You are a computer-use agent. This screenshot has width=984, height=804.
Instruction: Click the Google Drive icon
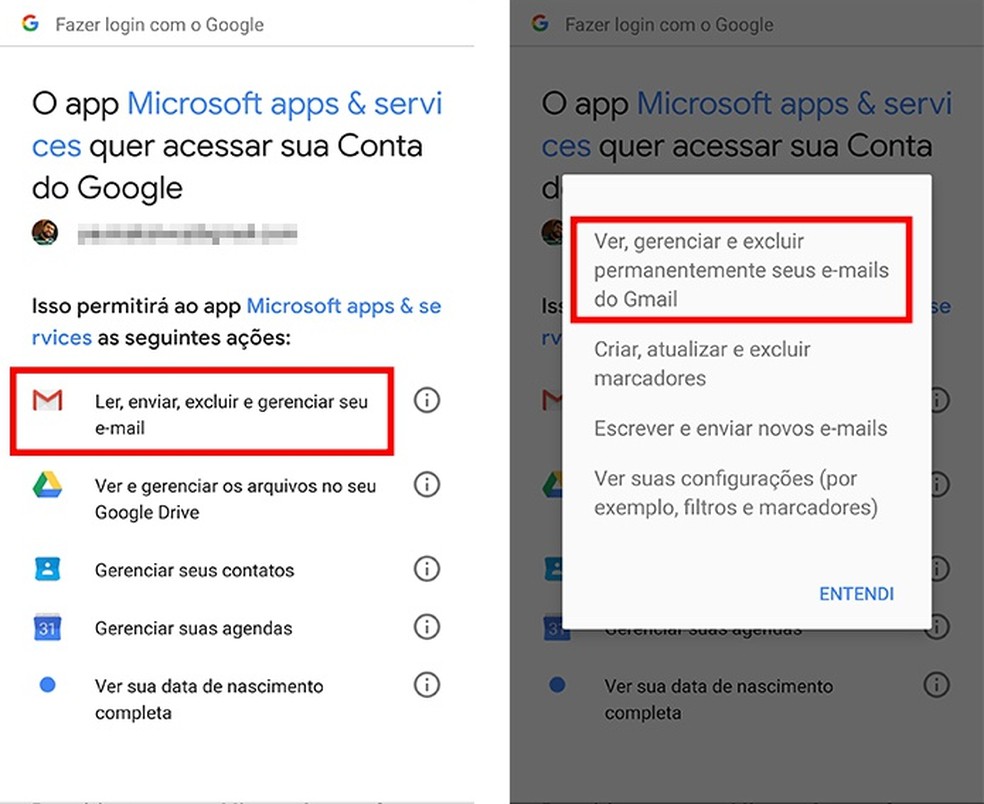pos(47,486)
